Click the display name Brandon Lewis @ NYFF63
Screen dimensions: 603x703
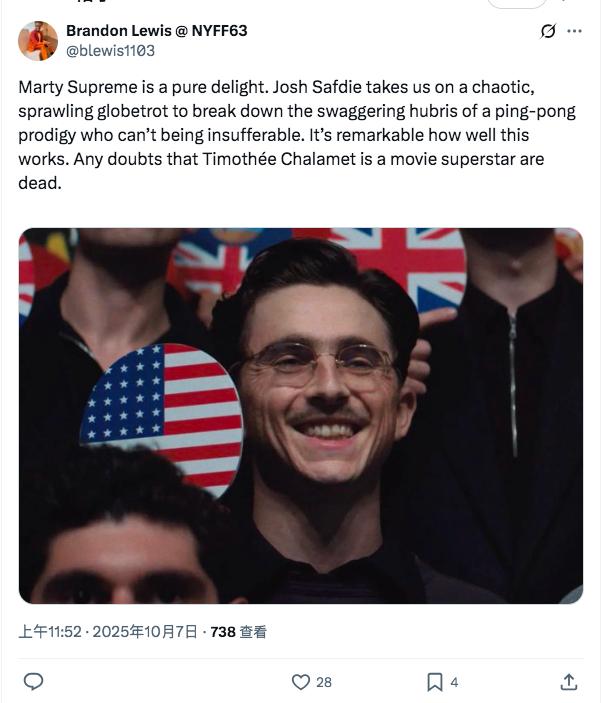point(156,31)
